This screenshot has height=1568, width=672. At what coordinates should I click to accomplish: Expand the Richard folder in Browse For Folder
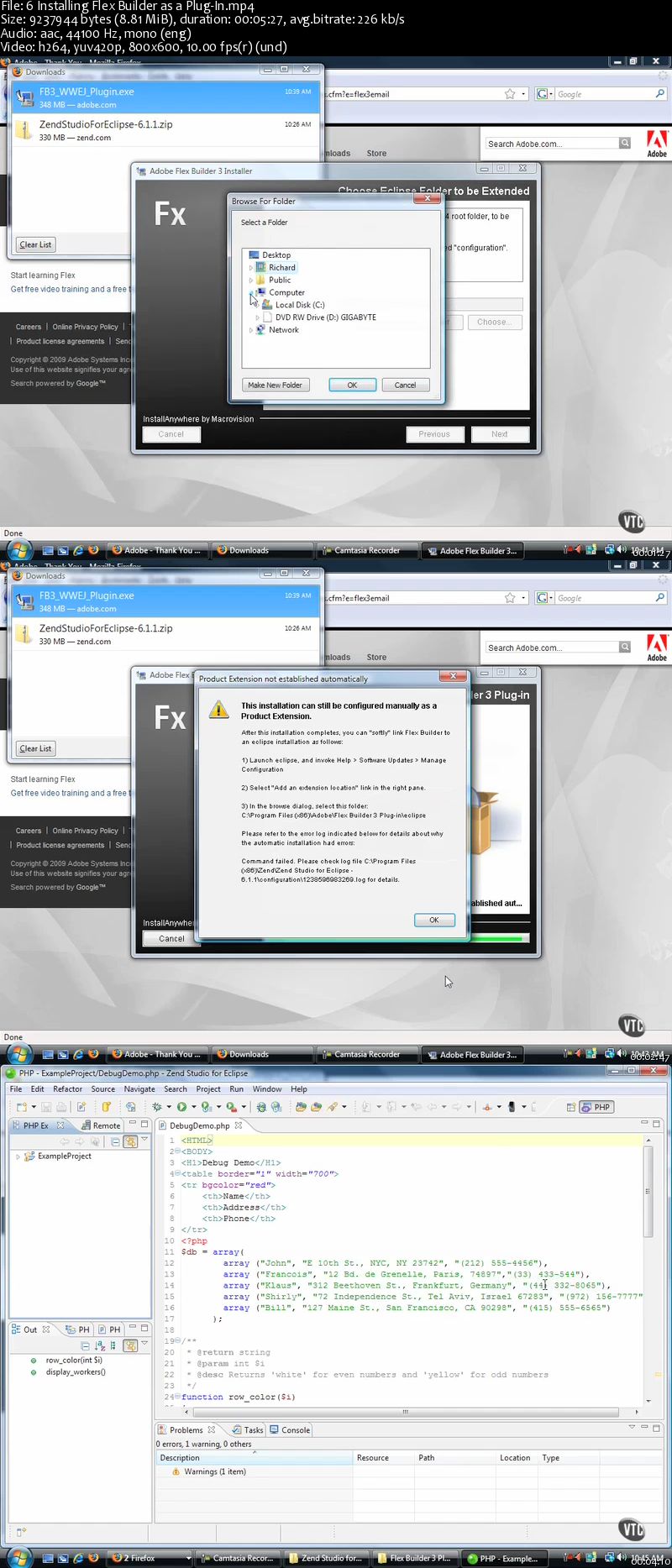(250, 268)
